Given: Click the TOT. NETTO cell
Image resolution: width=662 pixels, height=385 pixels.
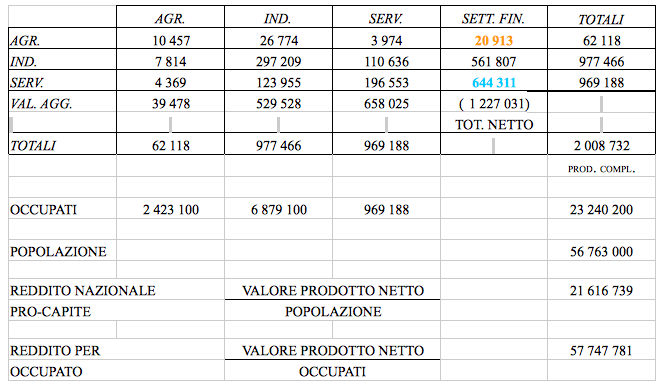Looking at the screenshot, I should (x=494, y=125).
